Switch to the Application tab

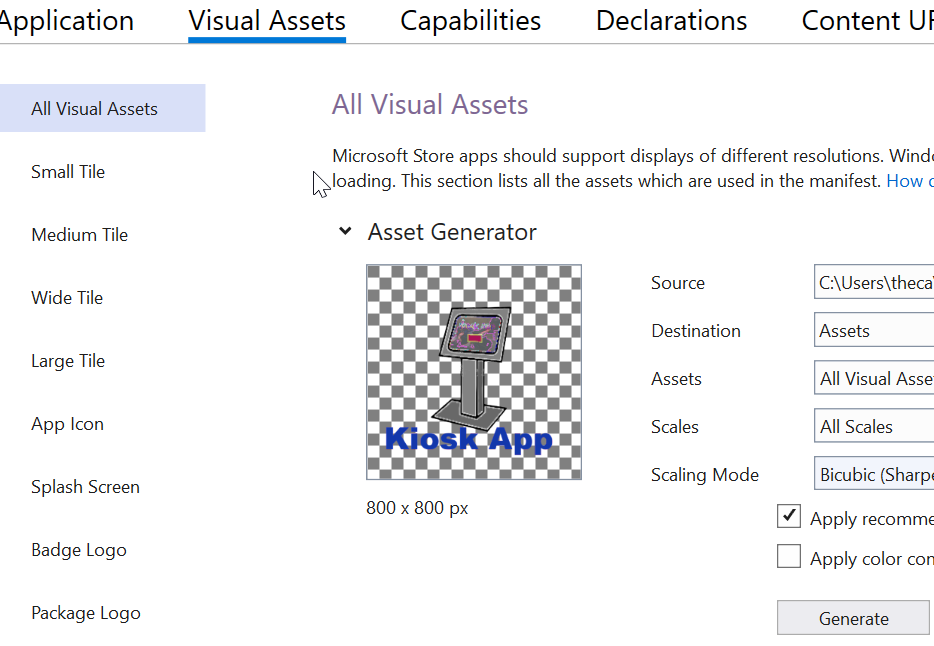(x=66, y=21)
